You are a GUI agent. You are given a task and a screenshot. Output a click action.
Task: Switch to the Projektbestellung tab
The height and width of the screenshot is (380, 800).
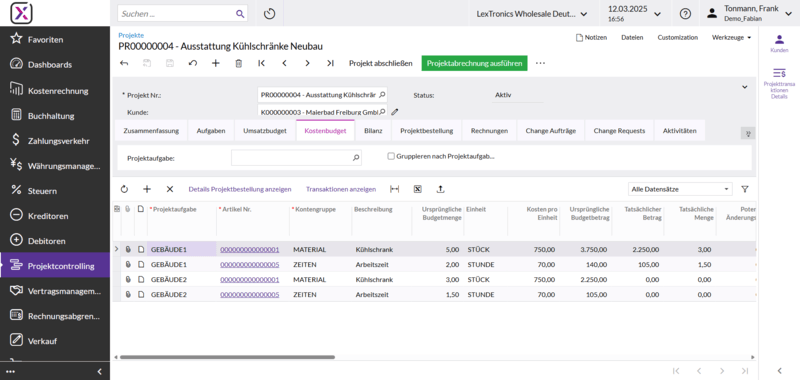coord(427,131)
